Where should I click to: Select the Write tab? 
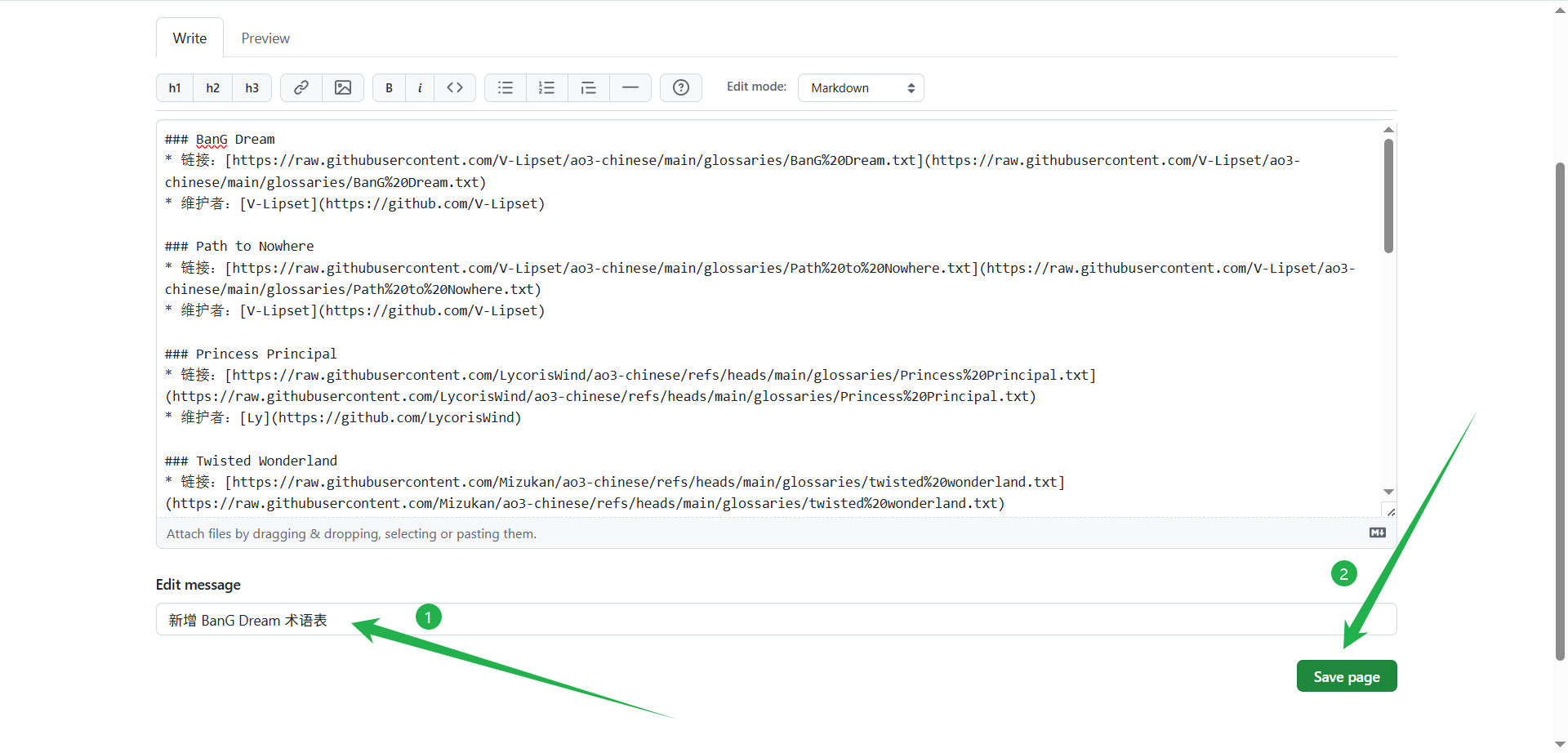pos(189,38)
